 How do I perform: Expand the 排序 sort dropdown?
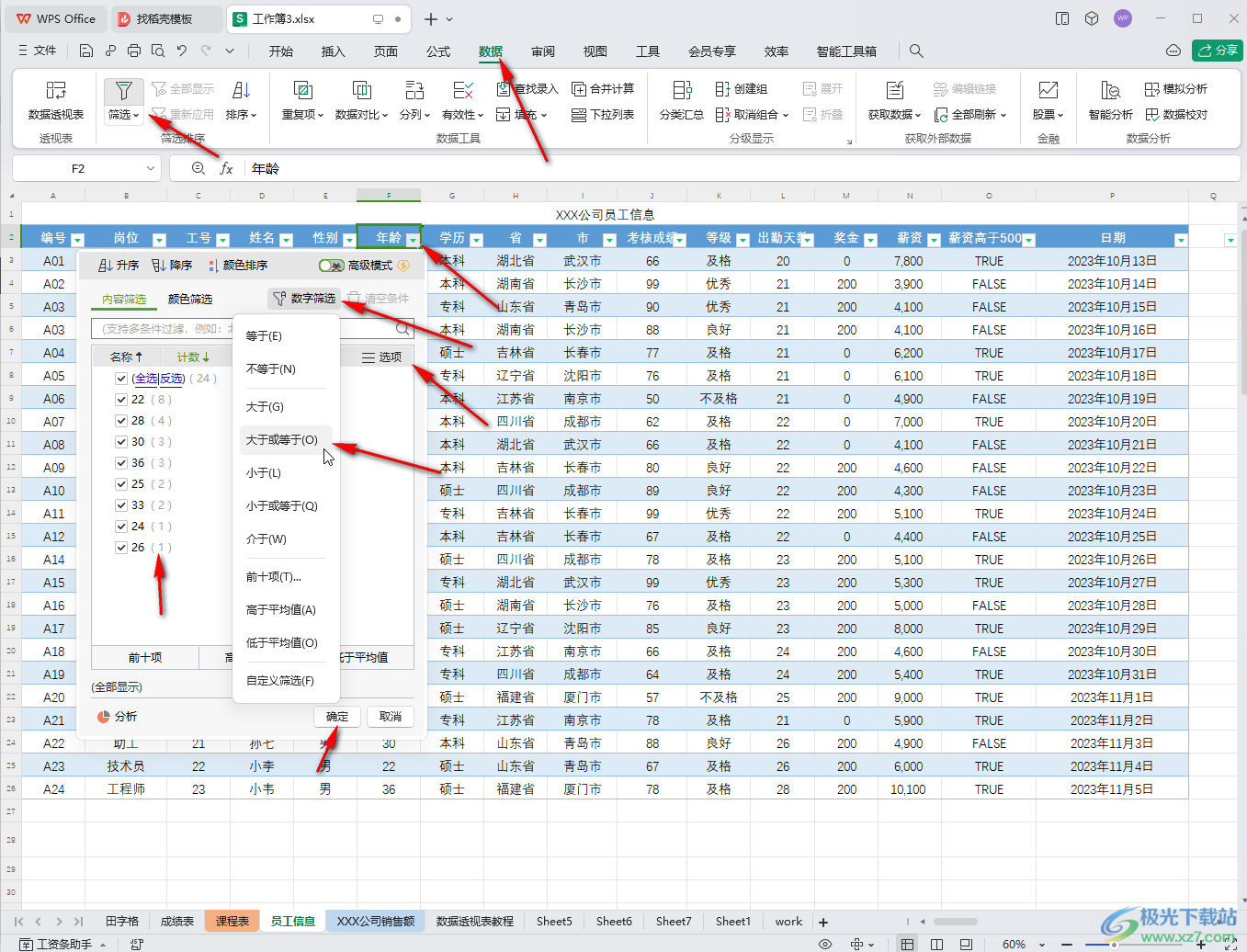(241, 115)
